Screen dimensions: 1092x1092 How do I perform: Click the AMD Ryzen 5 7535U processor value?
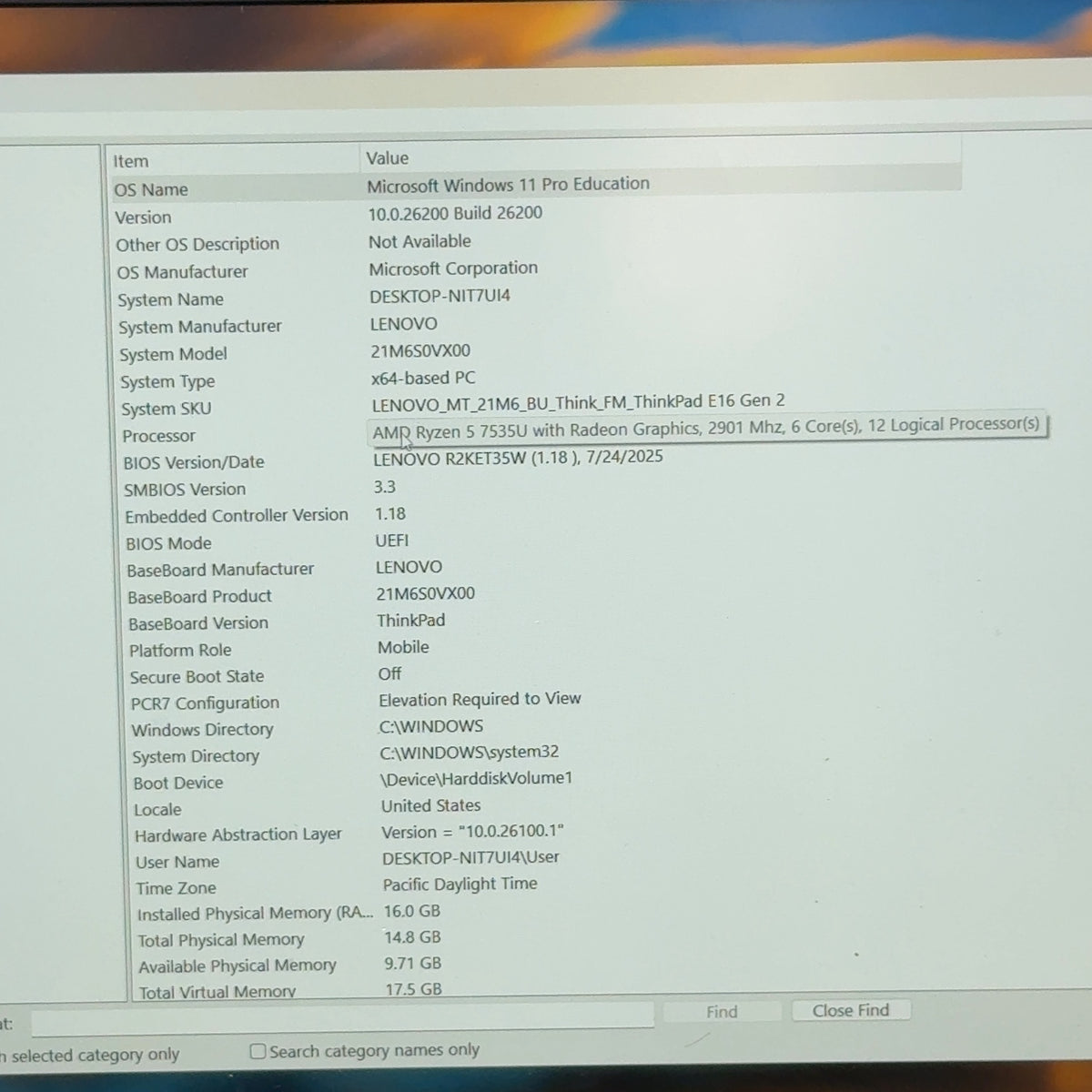pyautogui.click(x=705, y=427)
